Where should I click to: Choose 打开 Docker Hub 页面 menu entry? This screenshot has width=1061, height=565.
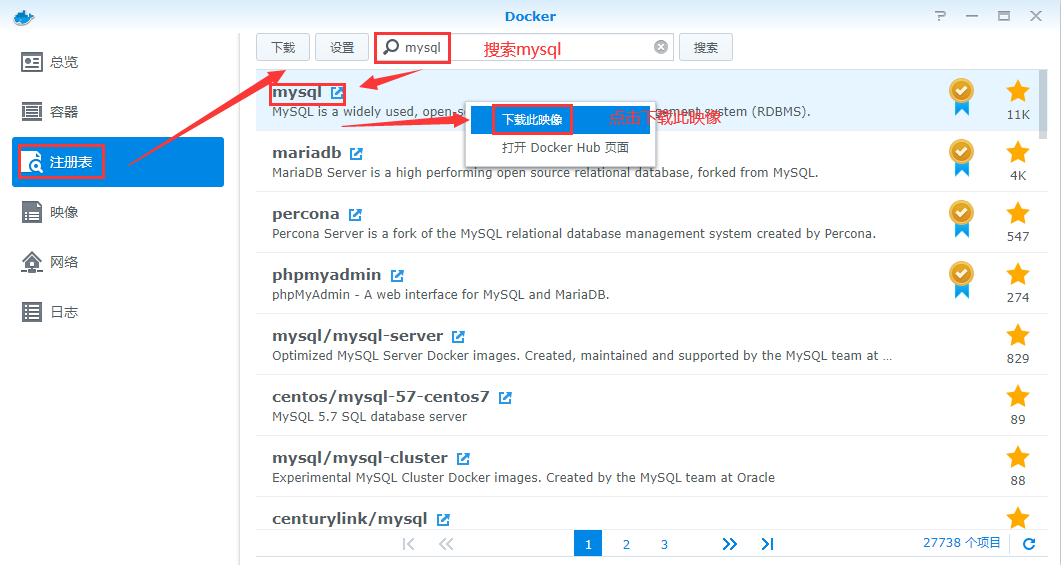click(565, 148)
